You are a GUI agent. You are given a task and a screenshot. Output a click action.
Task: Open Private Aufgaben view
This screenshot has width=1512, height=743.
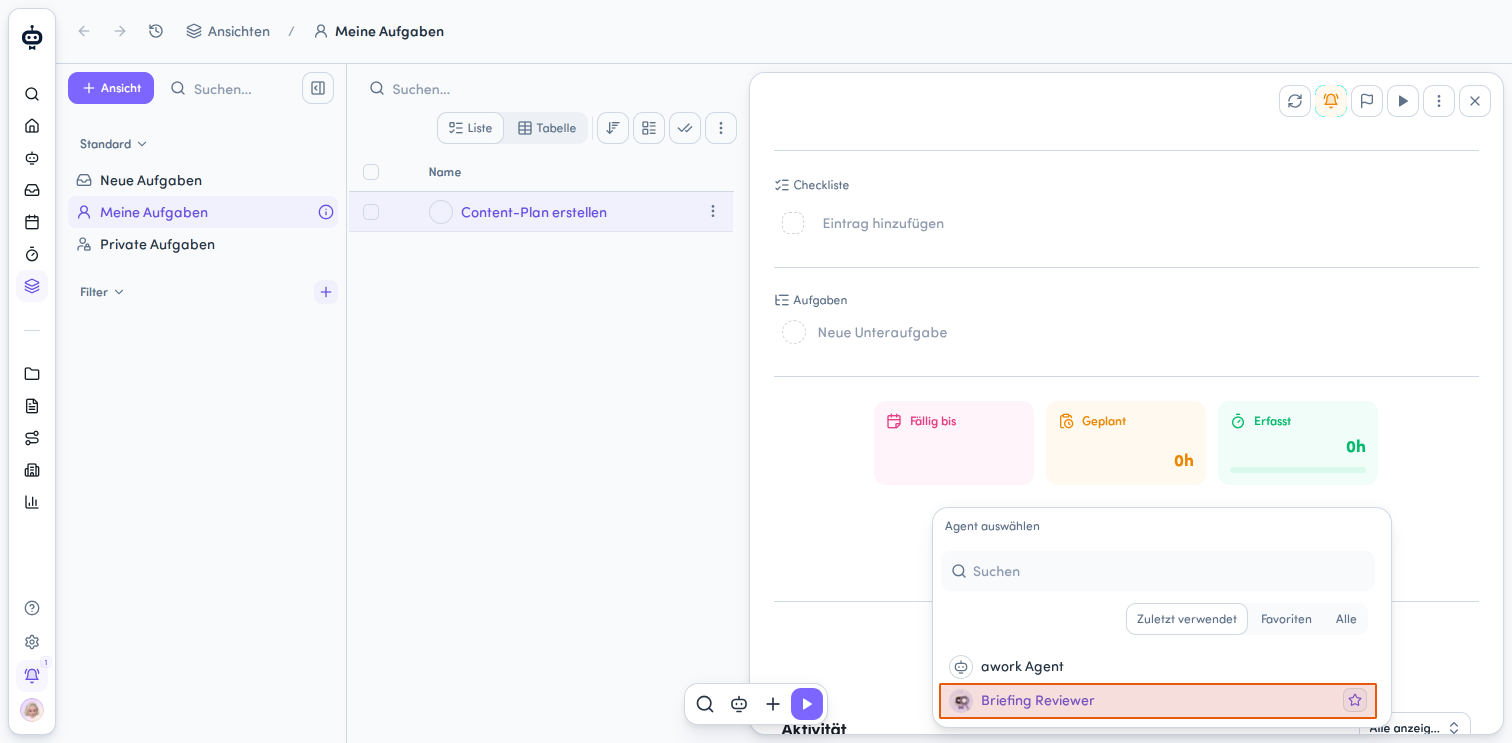(x=203, y=244)
